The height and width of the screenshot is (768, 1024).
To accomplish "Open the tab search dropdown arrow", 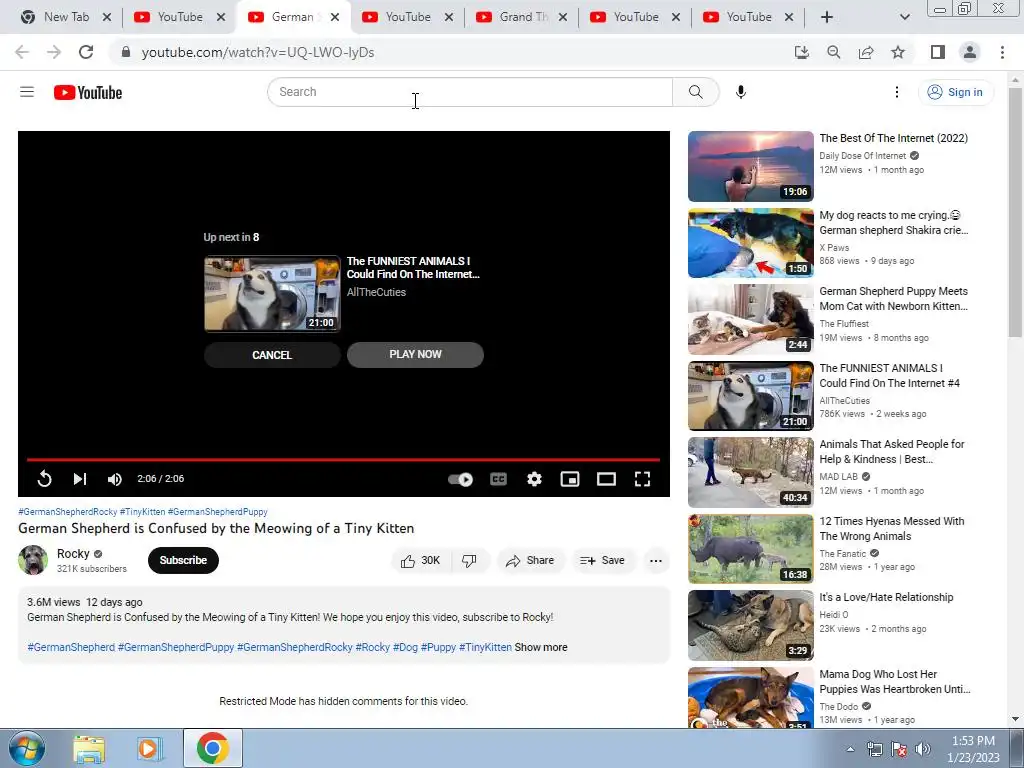I will coord(904,17).
